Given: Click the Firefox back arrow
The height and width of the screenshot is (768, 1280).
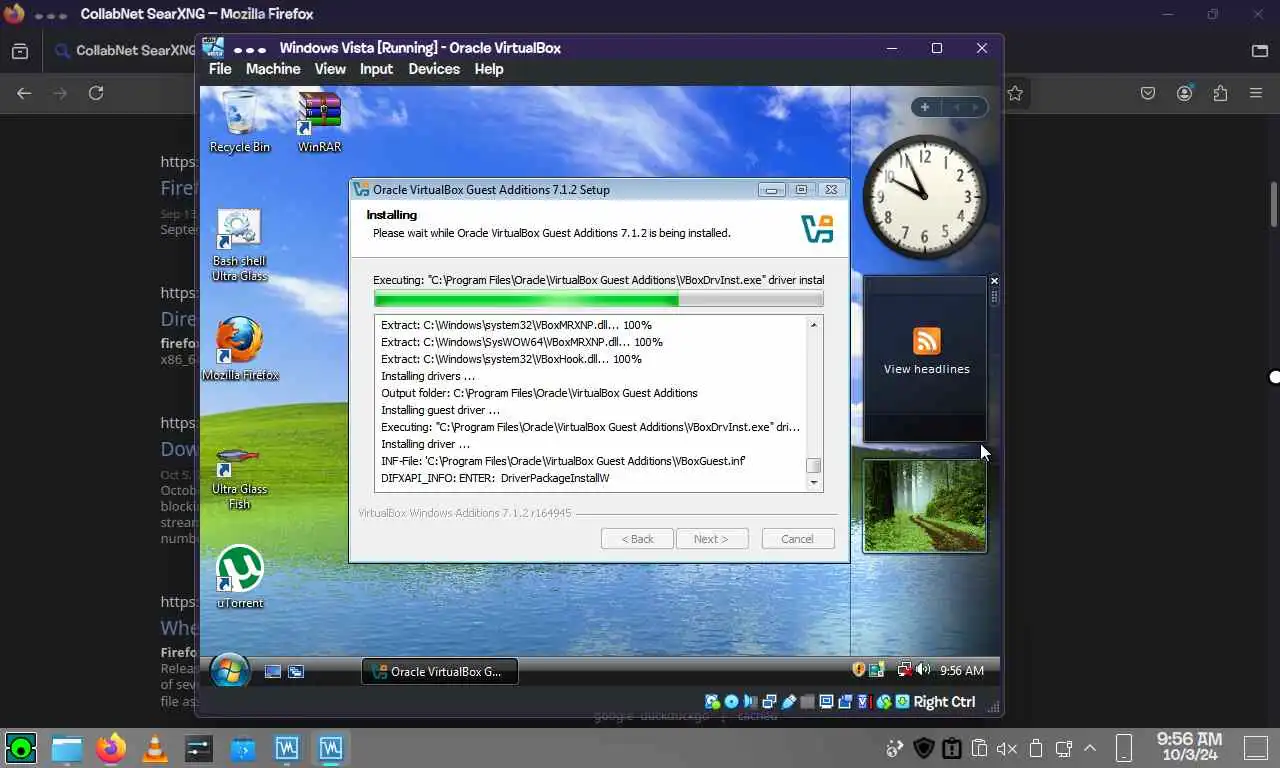Looking at the screenshot, I should point(24,93).
